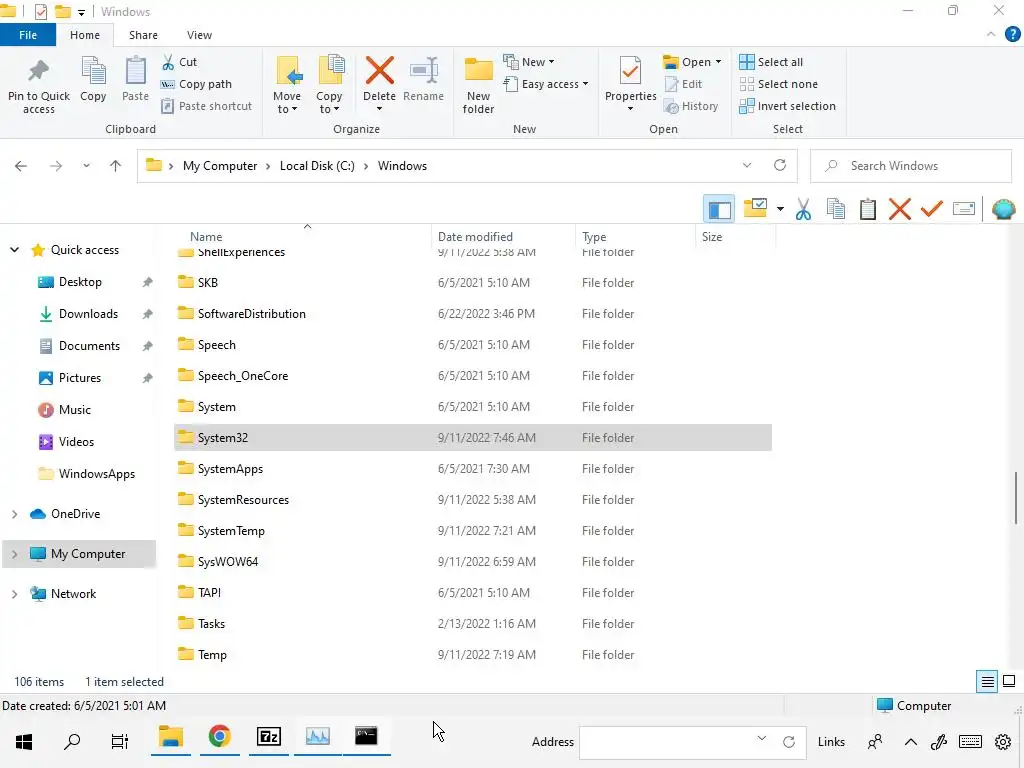Click Paste shortcut in ribbon
Viewport: 1024px width, 768px height.
[x=206, y=106]
